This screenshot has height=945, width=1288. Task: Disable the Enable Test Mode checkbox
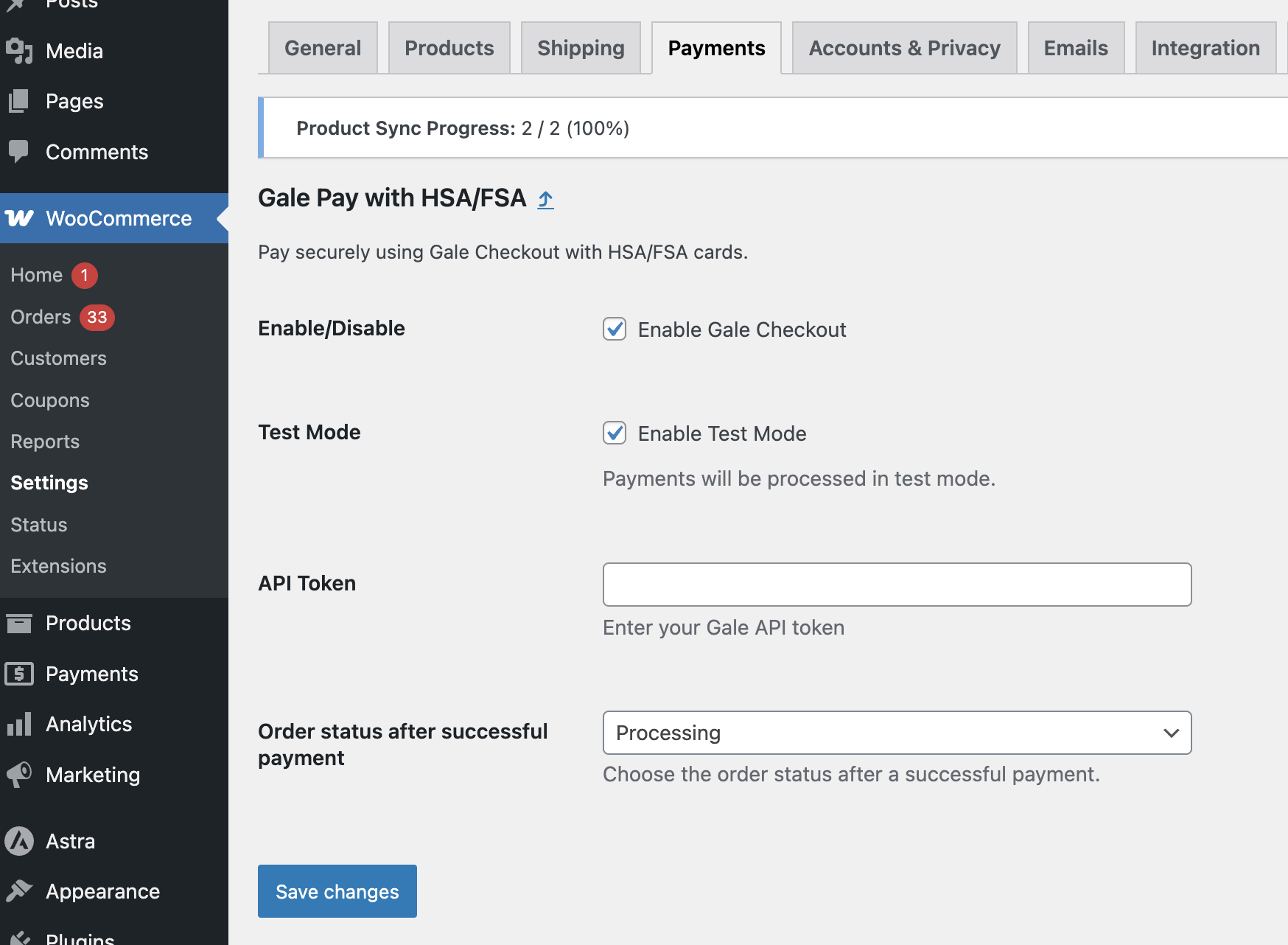pyautogui.click(x=615, y=433)
